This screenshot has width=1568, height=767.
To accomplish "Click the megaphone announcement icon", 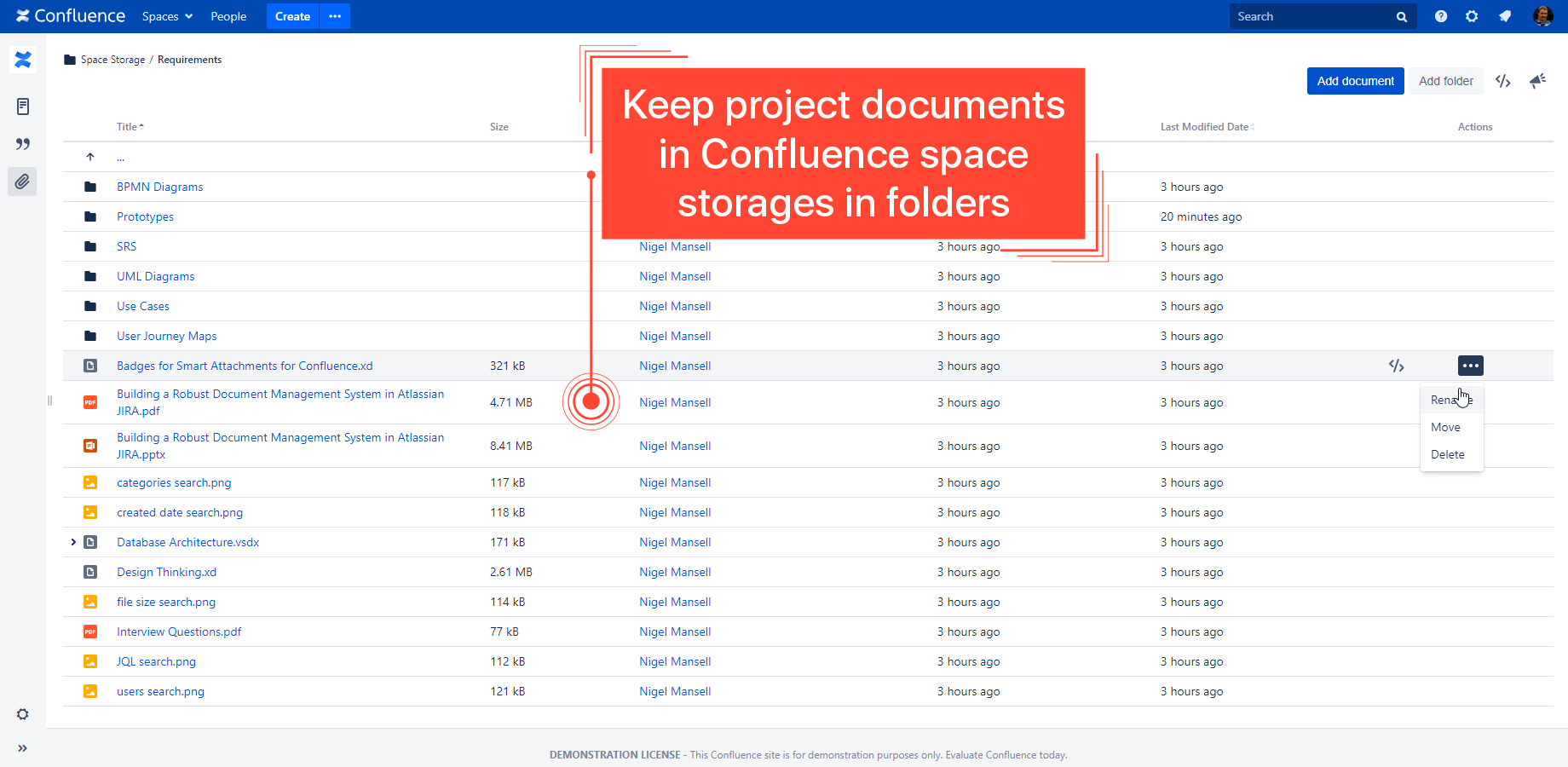I will 1537,81.
